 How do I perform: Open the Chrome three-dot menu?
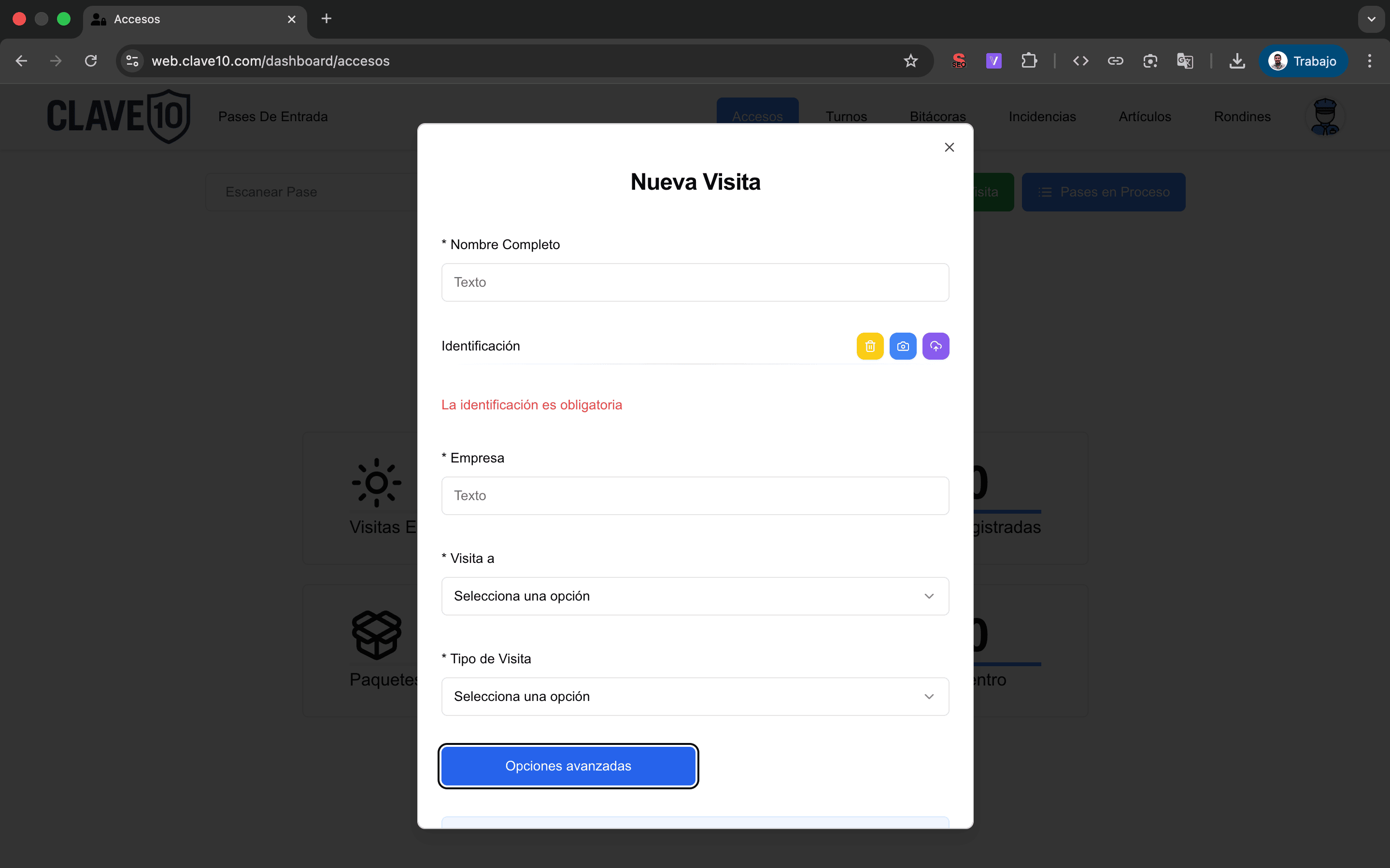pos(1369,61)
